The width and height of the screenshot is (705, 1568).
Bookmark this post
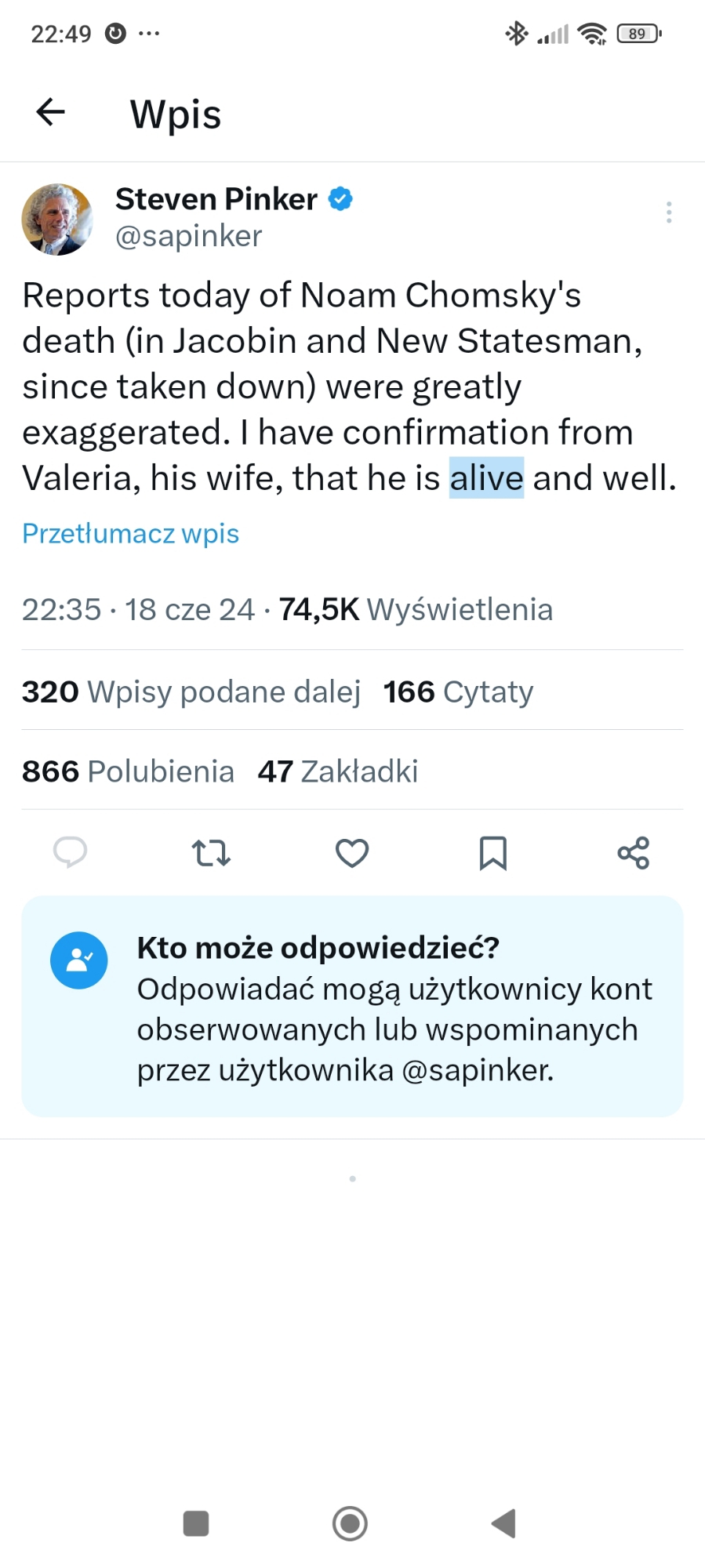pos(492,852)
